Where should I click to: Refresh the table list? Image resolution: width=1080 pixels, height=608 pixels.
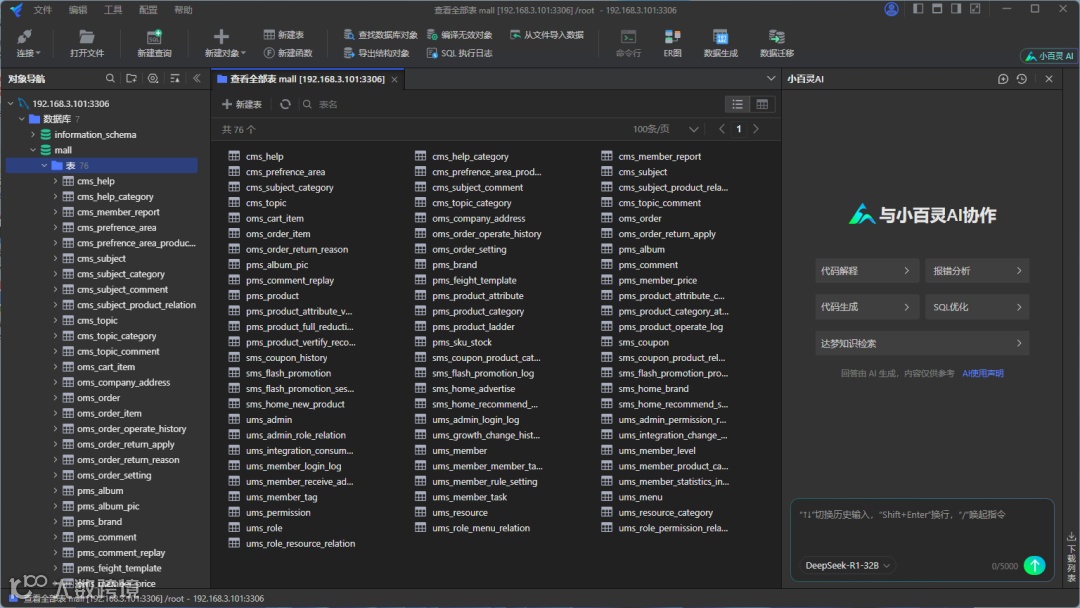pos(285,104)
